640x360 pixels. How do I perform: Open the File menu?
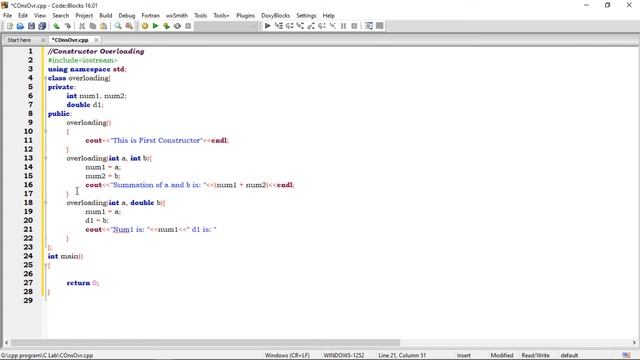click(7, 16)
